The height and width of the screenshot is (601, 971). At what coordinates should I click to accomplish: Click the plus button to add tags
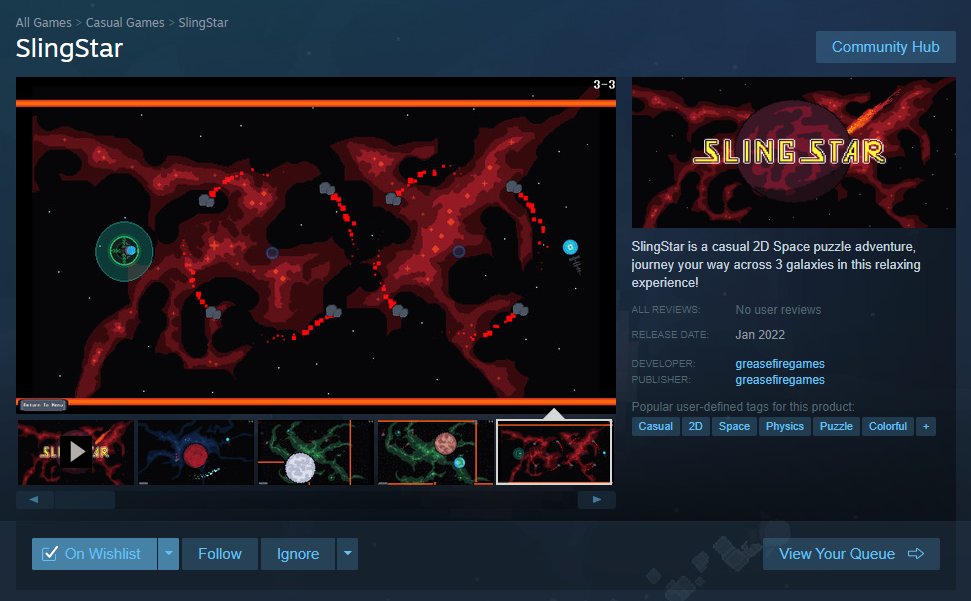pos(926,426)
